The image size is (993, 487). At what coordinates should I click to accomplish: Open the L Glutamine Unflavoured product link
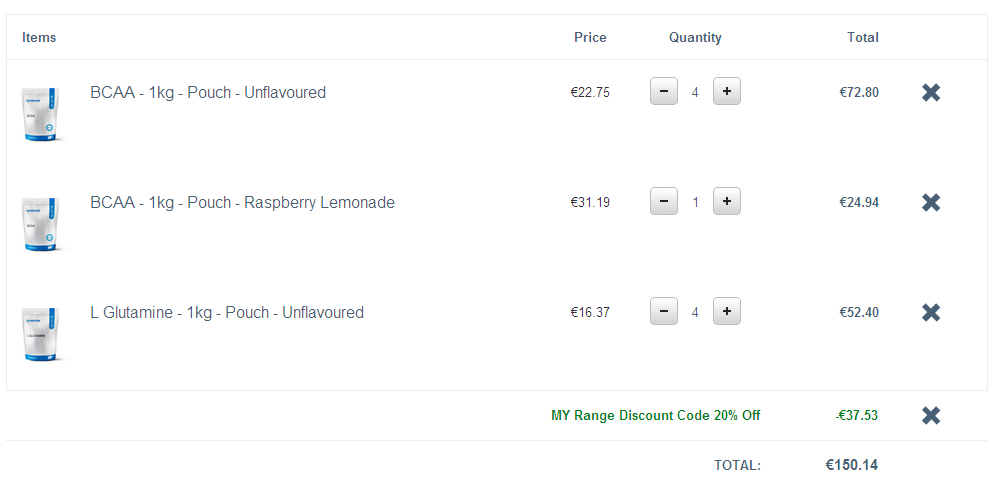[227, 312]
